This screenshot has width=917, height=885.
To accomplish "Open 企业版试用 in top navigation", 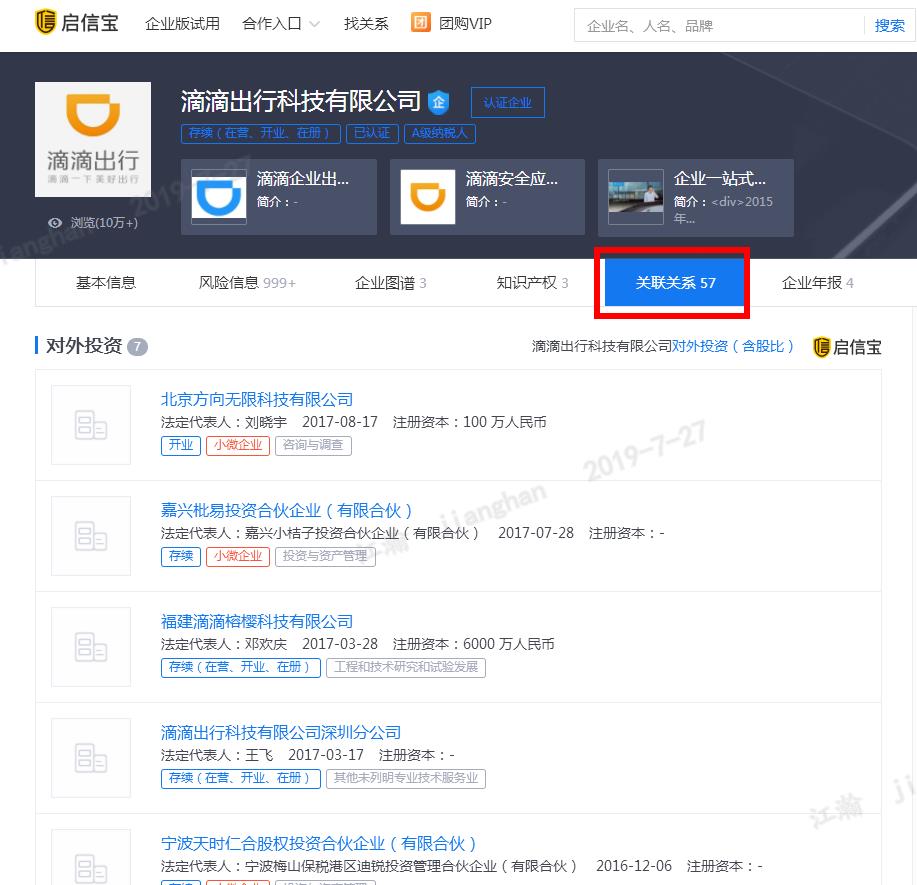I will (182, 24).
